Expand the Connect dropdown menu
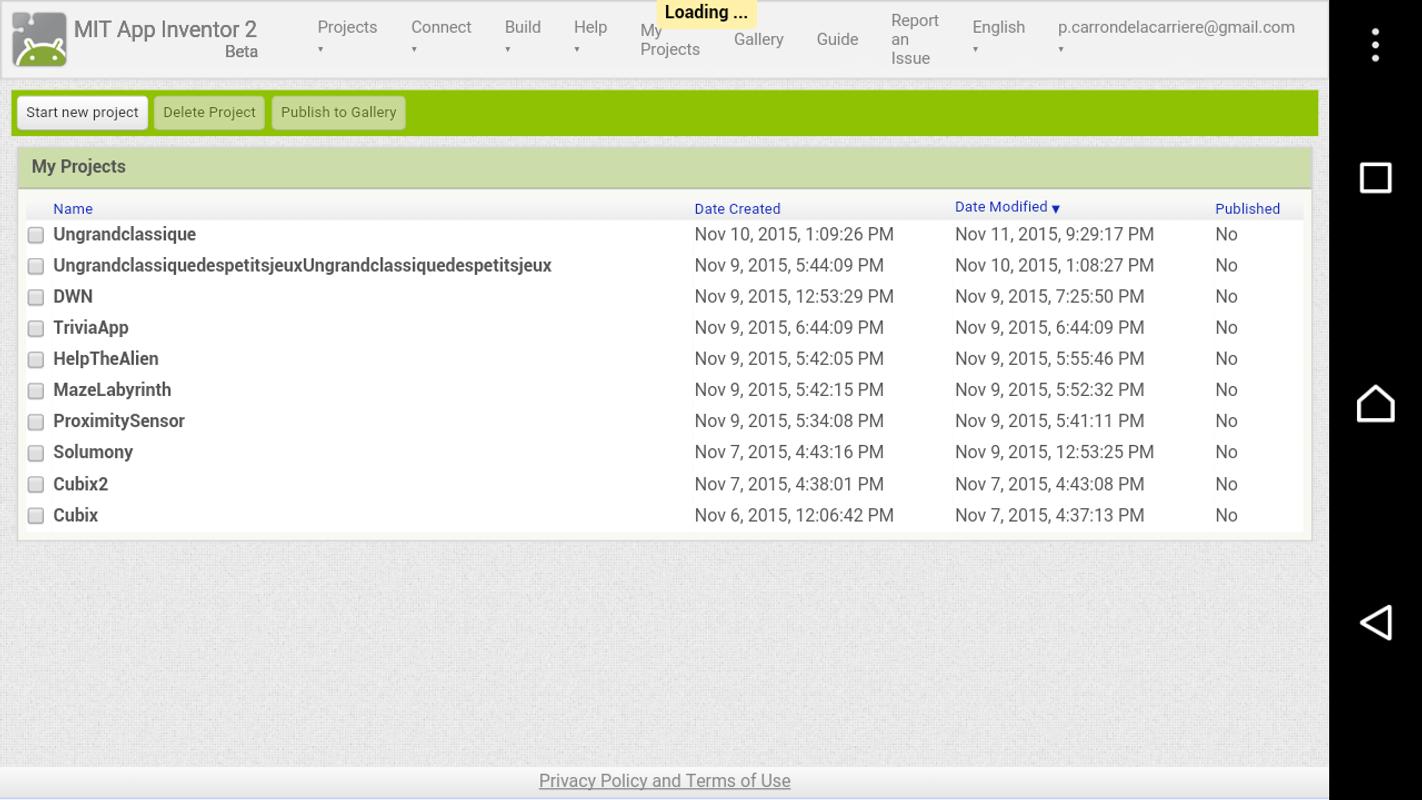Screen dimensions: 1422x800 coord(441,35)
